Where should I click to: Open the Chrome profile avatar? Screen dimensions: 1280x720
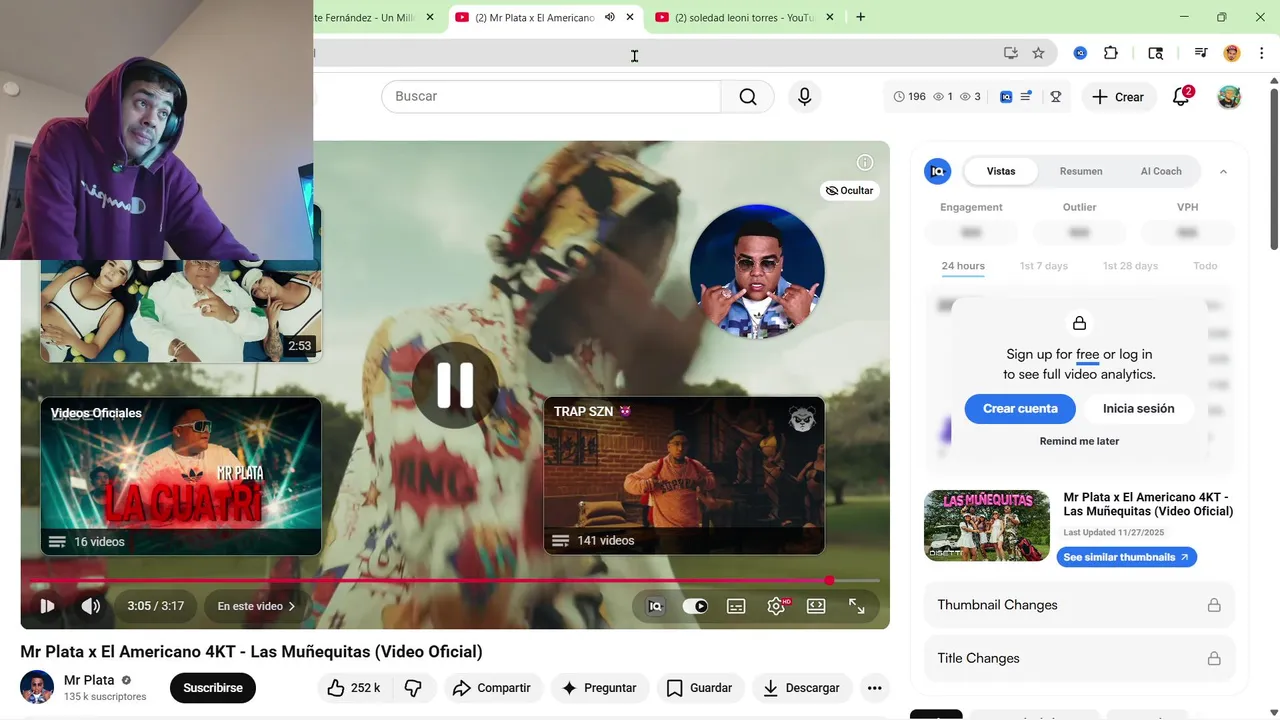(x=1232, y=54)
